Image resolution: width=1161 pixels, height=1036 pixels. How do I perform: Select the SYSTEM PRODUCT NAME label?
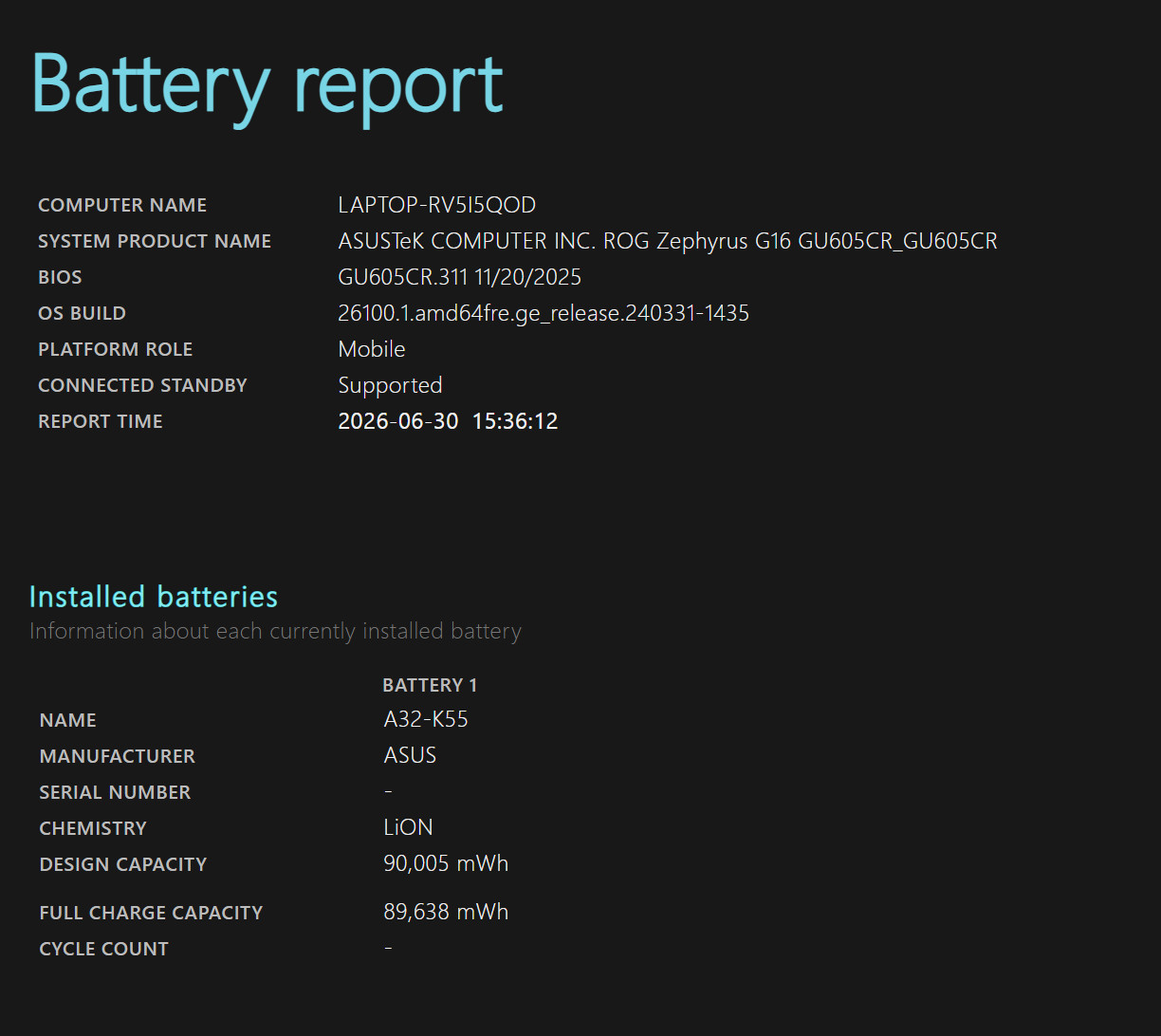click(155, 241)
